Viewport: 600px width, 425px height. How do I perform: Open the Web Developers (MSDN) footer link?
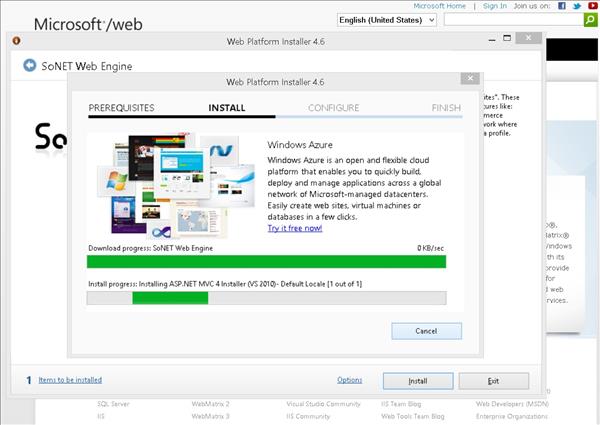(512, 404)
